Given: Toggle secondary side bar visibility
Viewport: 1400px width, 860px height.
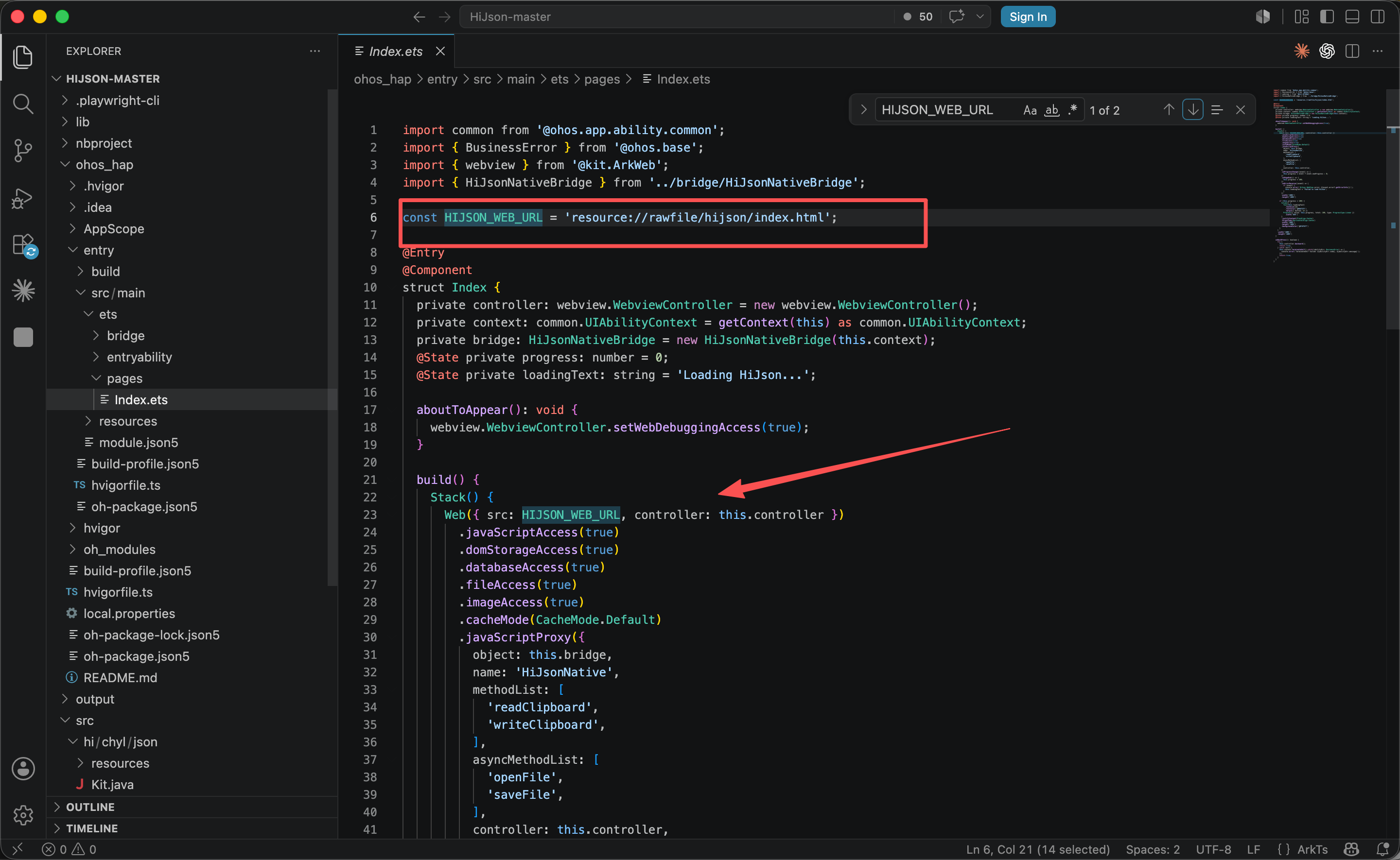Looking at the screenshot, I should (1377, 17).
